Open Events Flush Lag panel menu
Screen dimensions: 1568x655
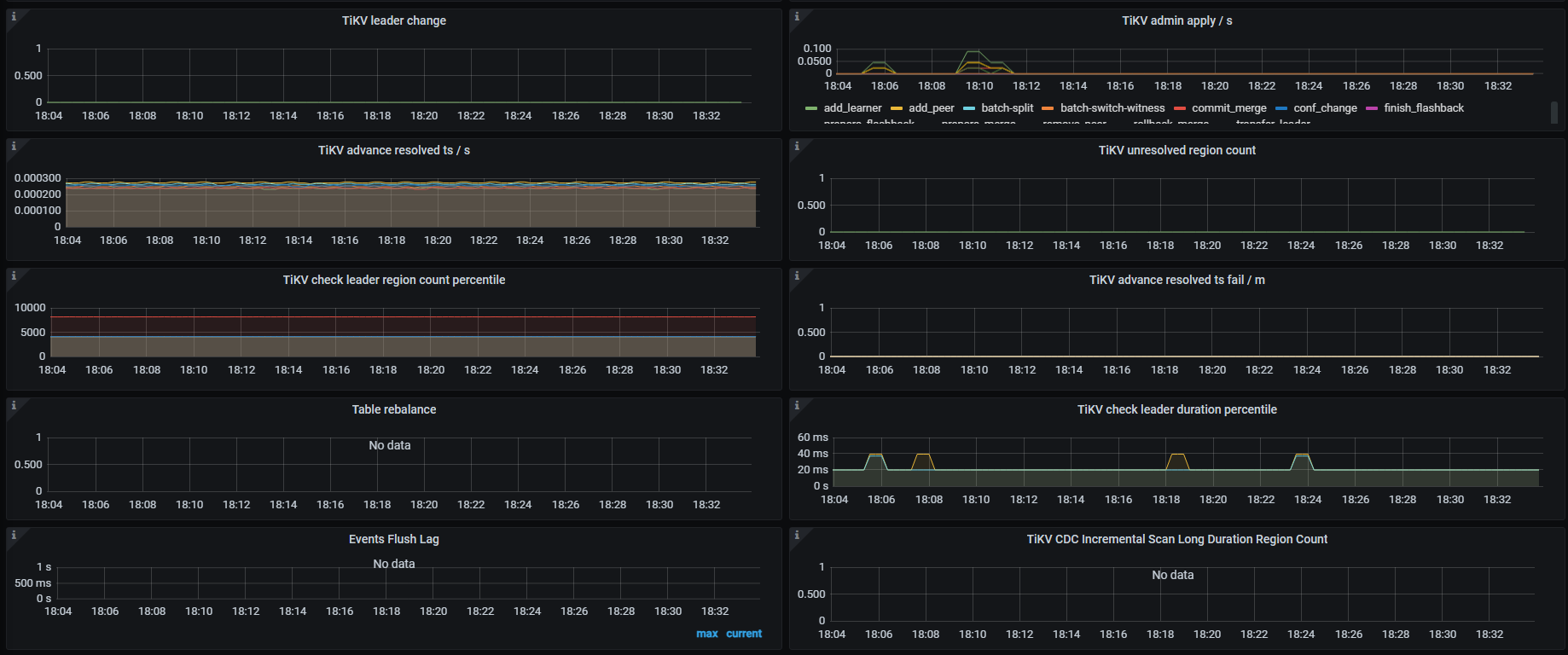394,539
